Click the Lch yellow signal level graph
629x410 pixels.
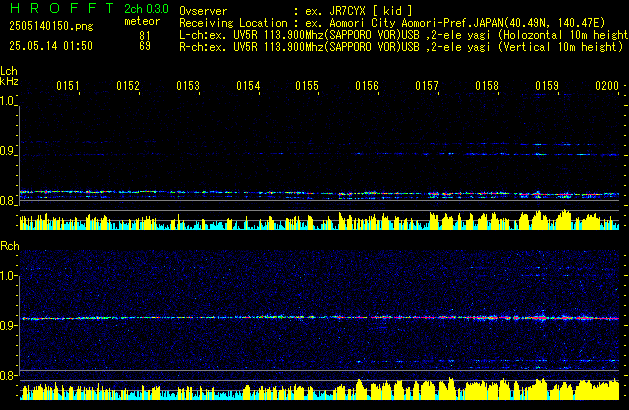click(x=319, y=220)
